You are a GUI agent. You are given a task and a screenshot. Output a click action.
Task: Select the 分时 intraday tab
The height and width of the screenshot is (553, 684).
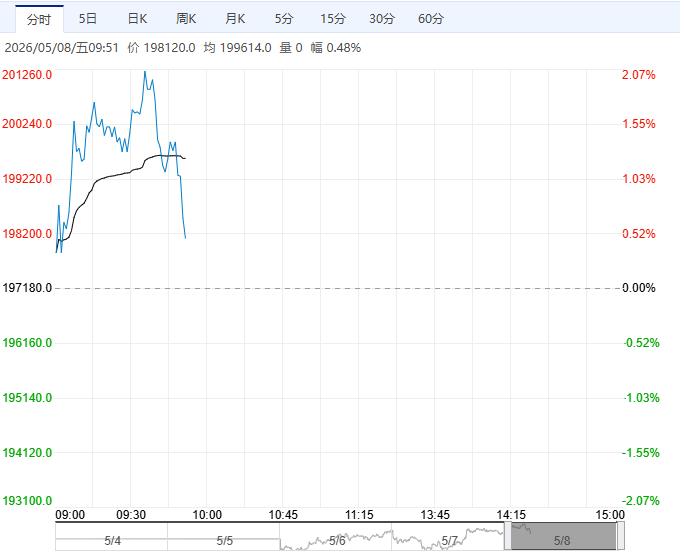tap(39, 19)
